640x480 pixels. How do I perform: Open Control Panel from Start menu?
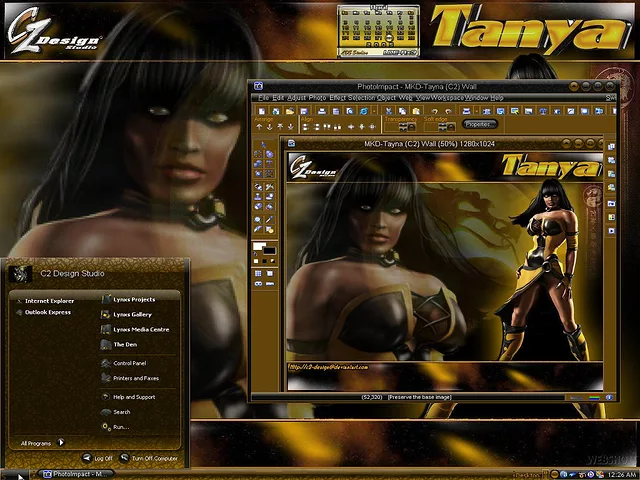[129, 363]
